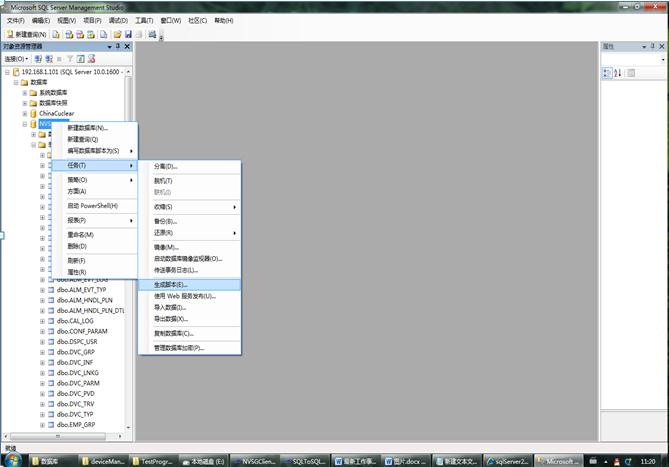Choose 备份(B)... in tasks submenu

click(189, 221)
